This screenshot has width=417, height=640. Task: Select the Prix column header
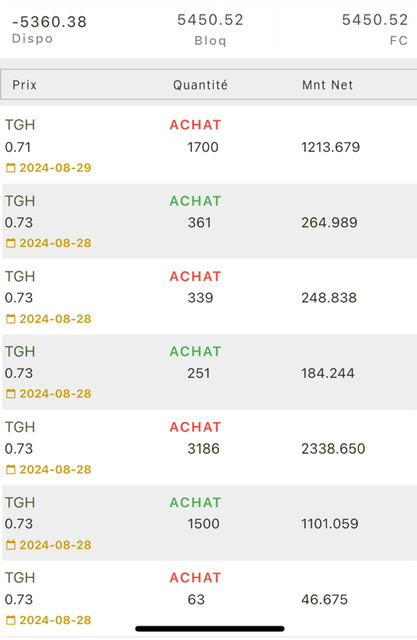[24, 85]
